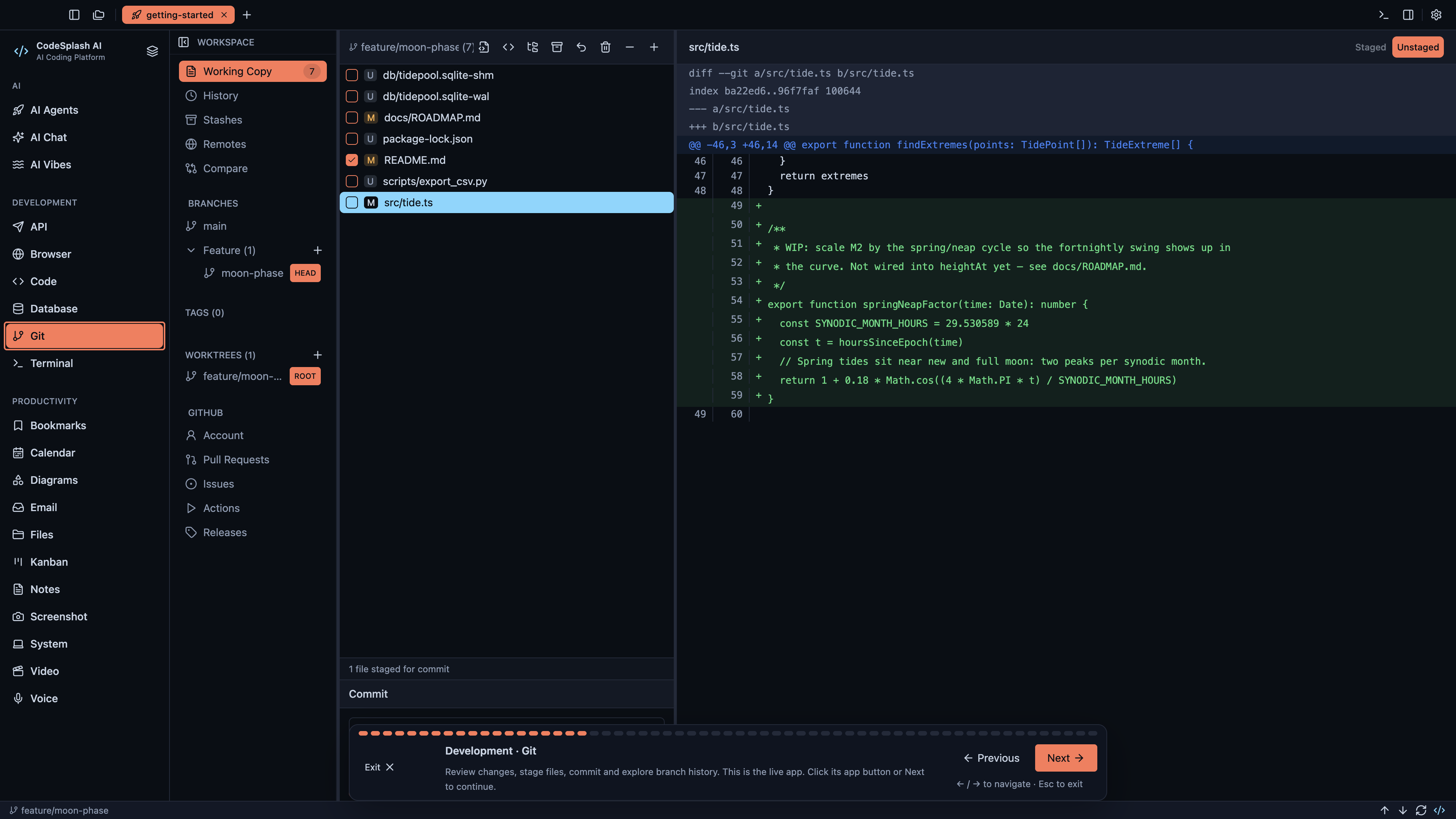Open the settings gear icon

(x=1436, y=15)
